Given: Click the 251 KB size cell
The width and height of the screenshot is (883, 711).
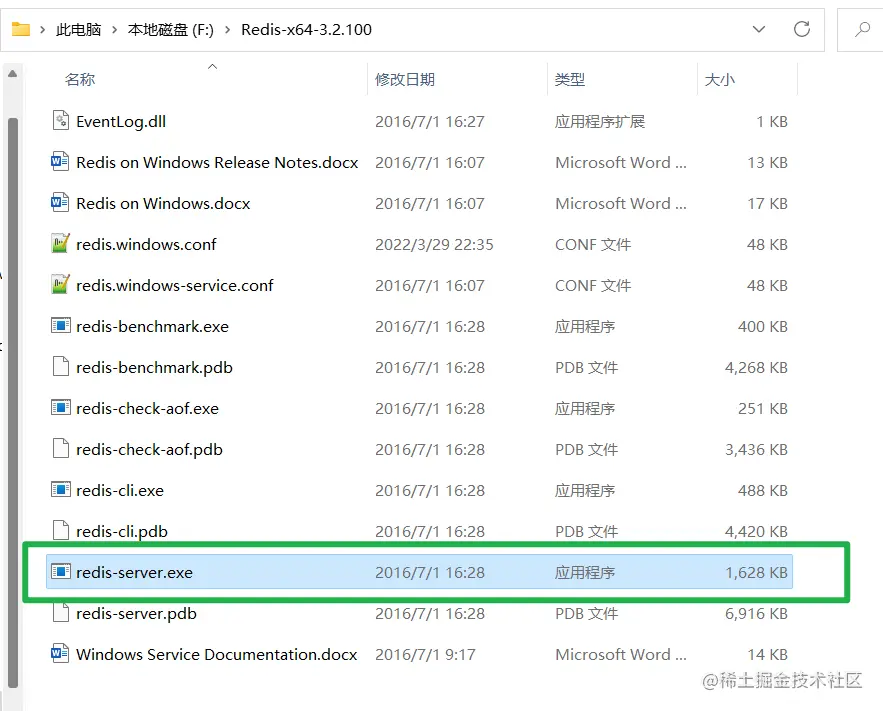Looking at the screenshot, I should [762, 408].
